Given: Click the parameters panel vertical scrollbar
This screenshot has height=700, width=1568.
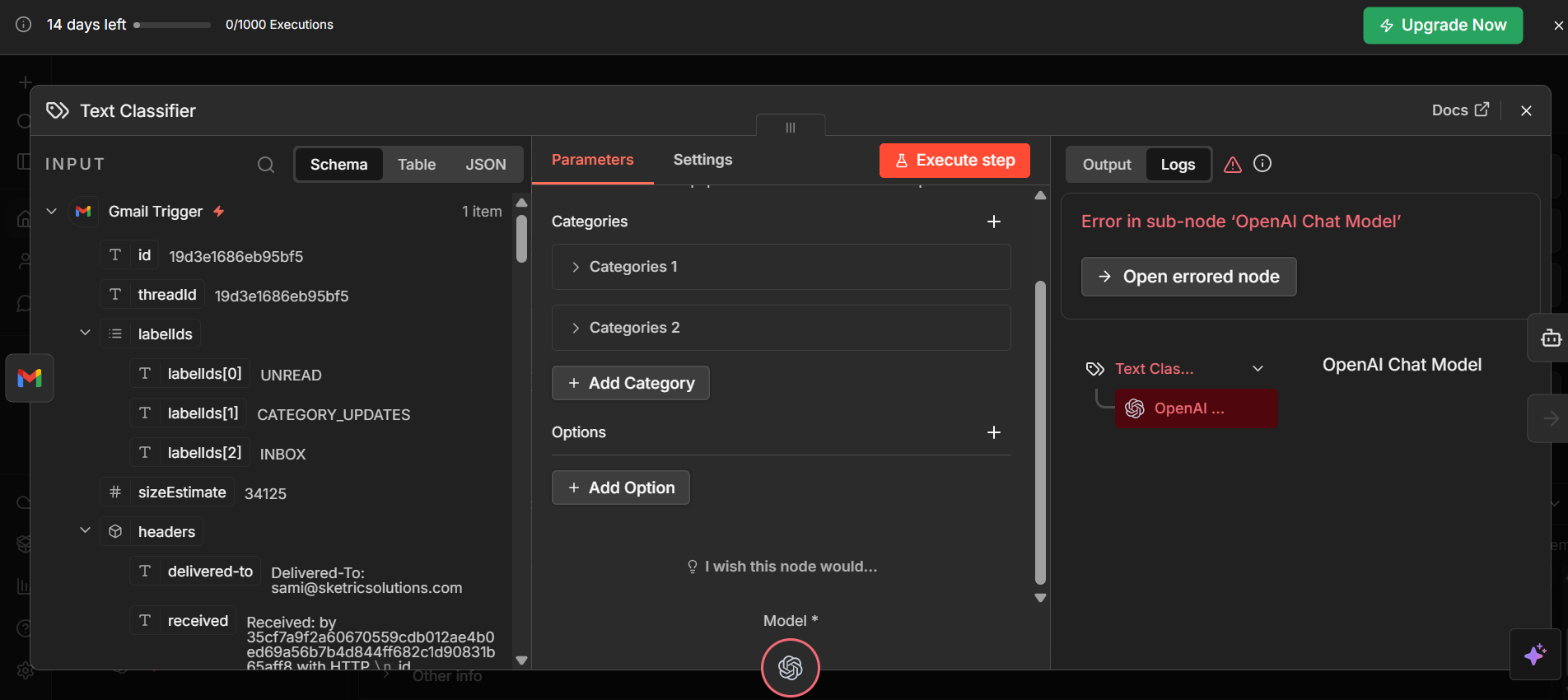Looking at the screenshot, I should (x=1040, y=432).
